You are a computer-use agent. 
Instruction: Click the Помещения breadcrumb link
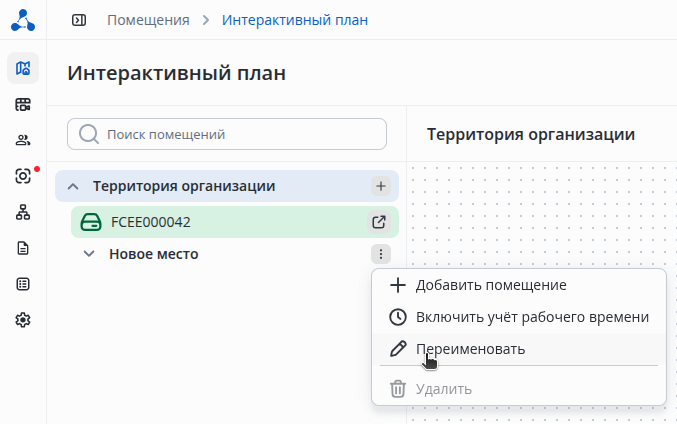pyautogui.click(x=148, y=20)
